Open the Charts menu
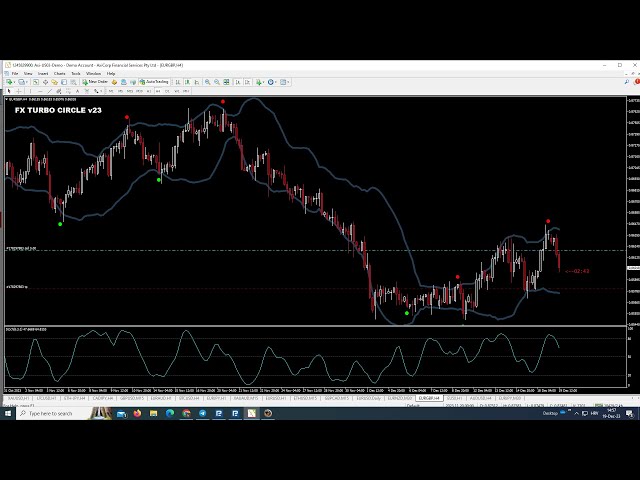640x480 pixels. pos(60,73)
